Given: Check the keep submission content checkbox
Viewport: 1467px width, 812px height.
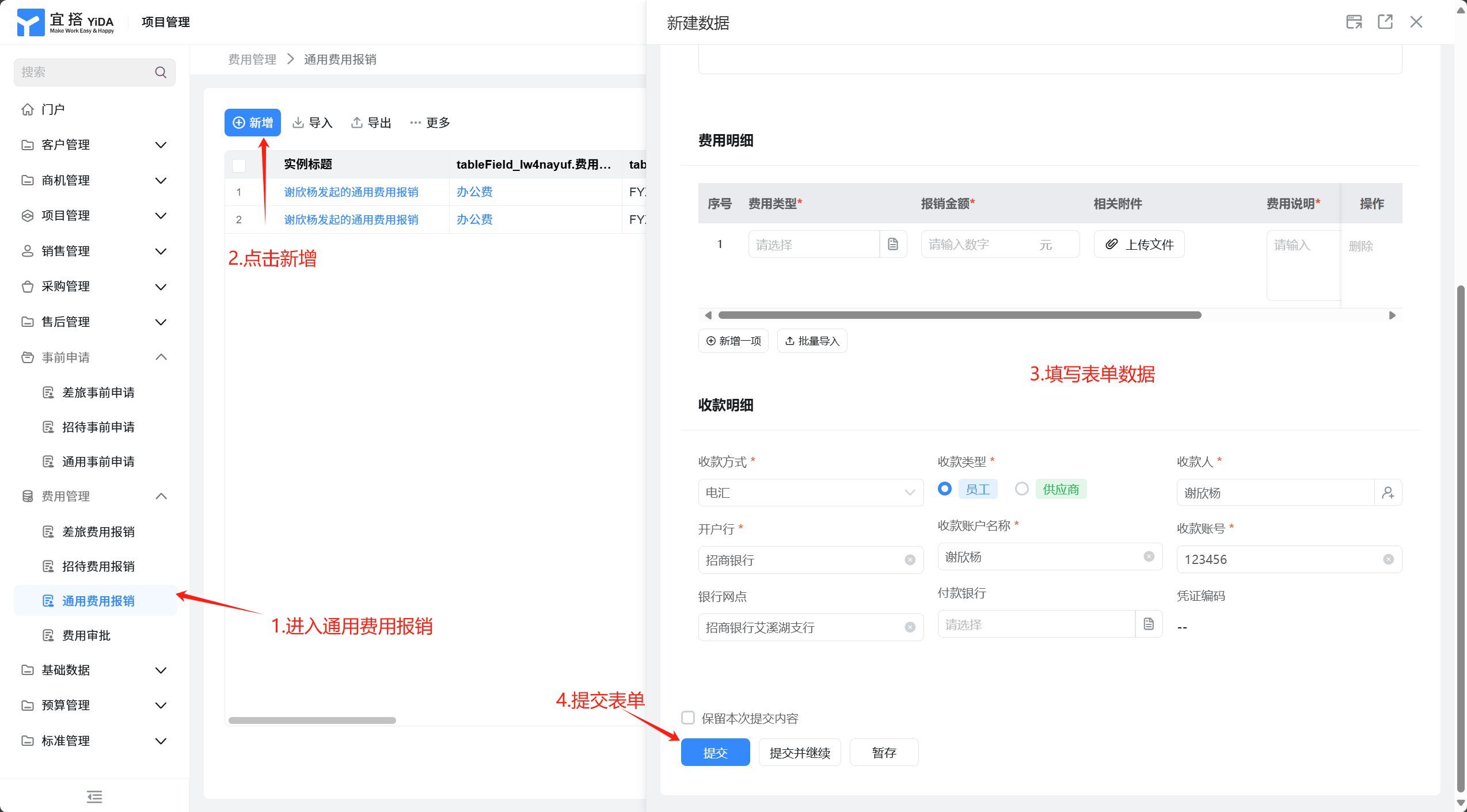Looking at the screenshot, I should pyautogui.click(x=688, y=718).
